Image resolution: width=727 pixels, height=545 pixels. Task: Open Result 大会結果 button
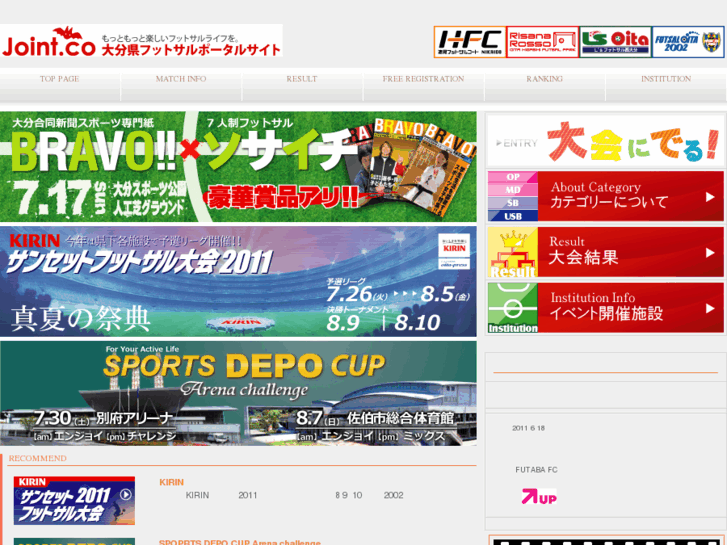(606, 252)
